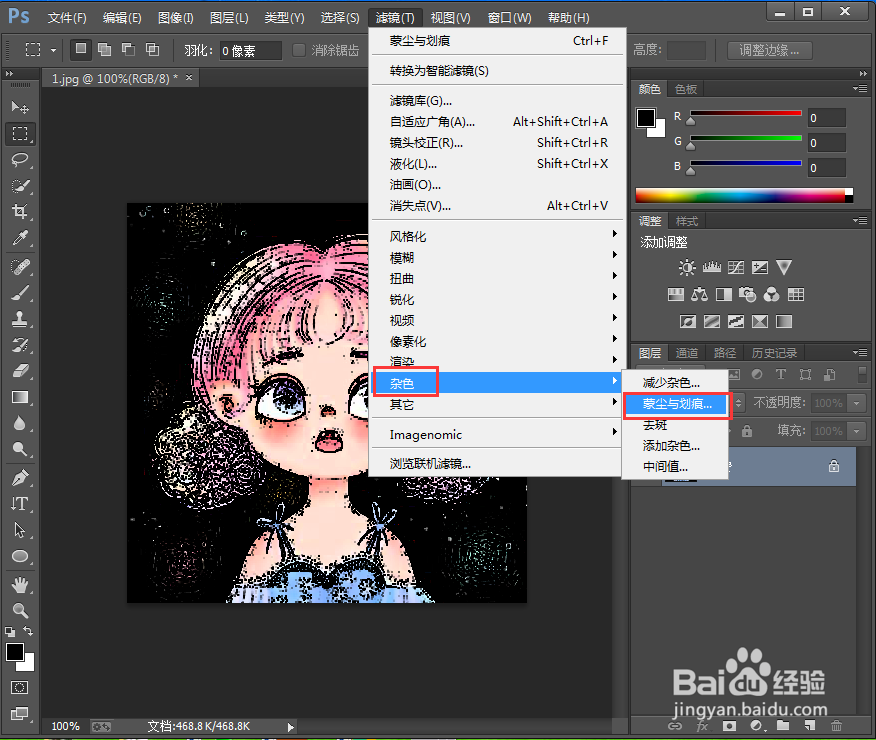876x740 pixels.
Task: Swap foreground and background colors icon
Action: pyautogui.click(x=28, y=631)
